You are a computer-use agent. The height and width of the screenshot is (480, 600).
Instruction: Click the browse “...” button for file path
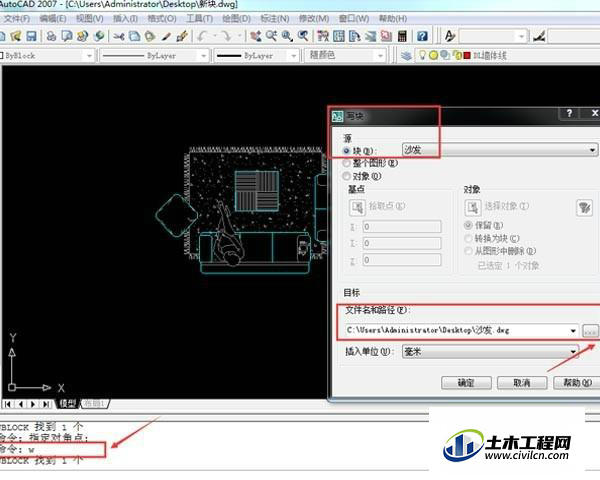[x=590, y=331]
